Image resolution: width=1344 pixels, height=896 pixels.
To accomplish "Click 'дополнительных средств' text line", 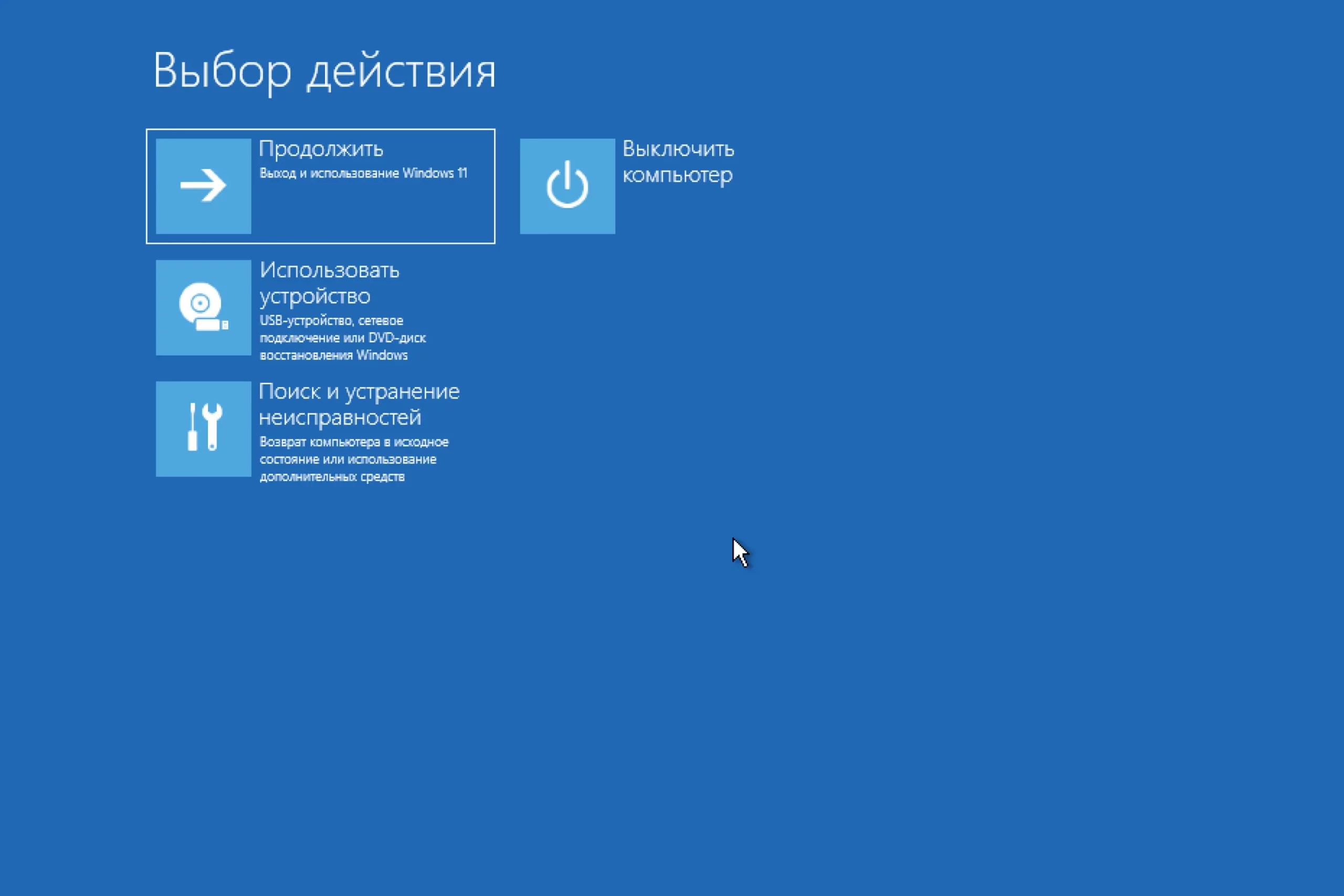I will (x=332, y=477).
